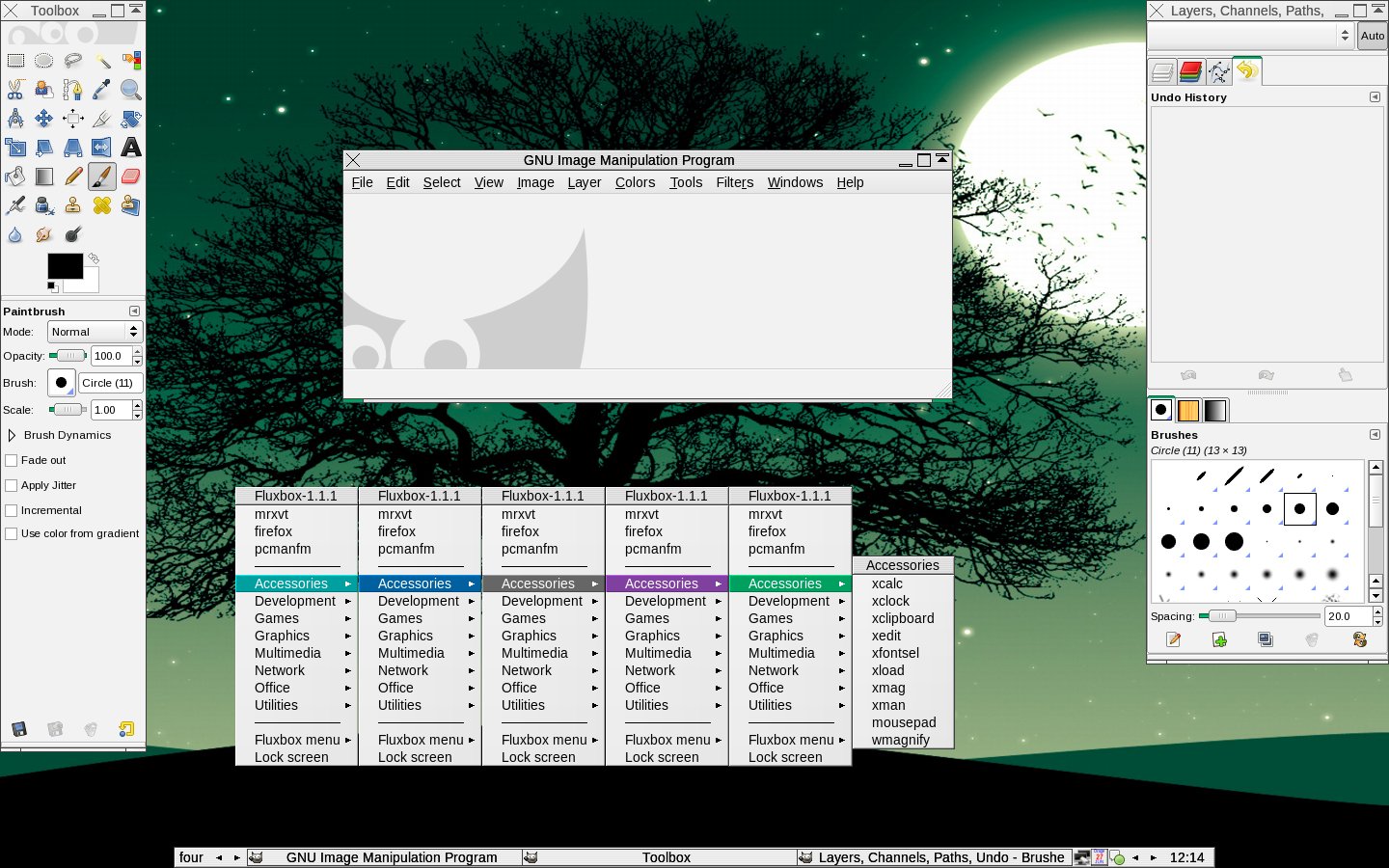Click the brush Spacing slider

click(1260, 616)
